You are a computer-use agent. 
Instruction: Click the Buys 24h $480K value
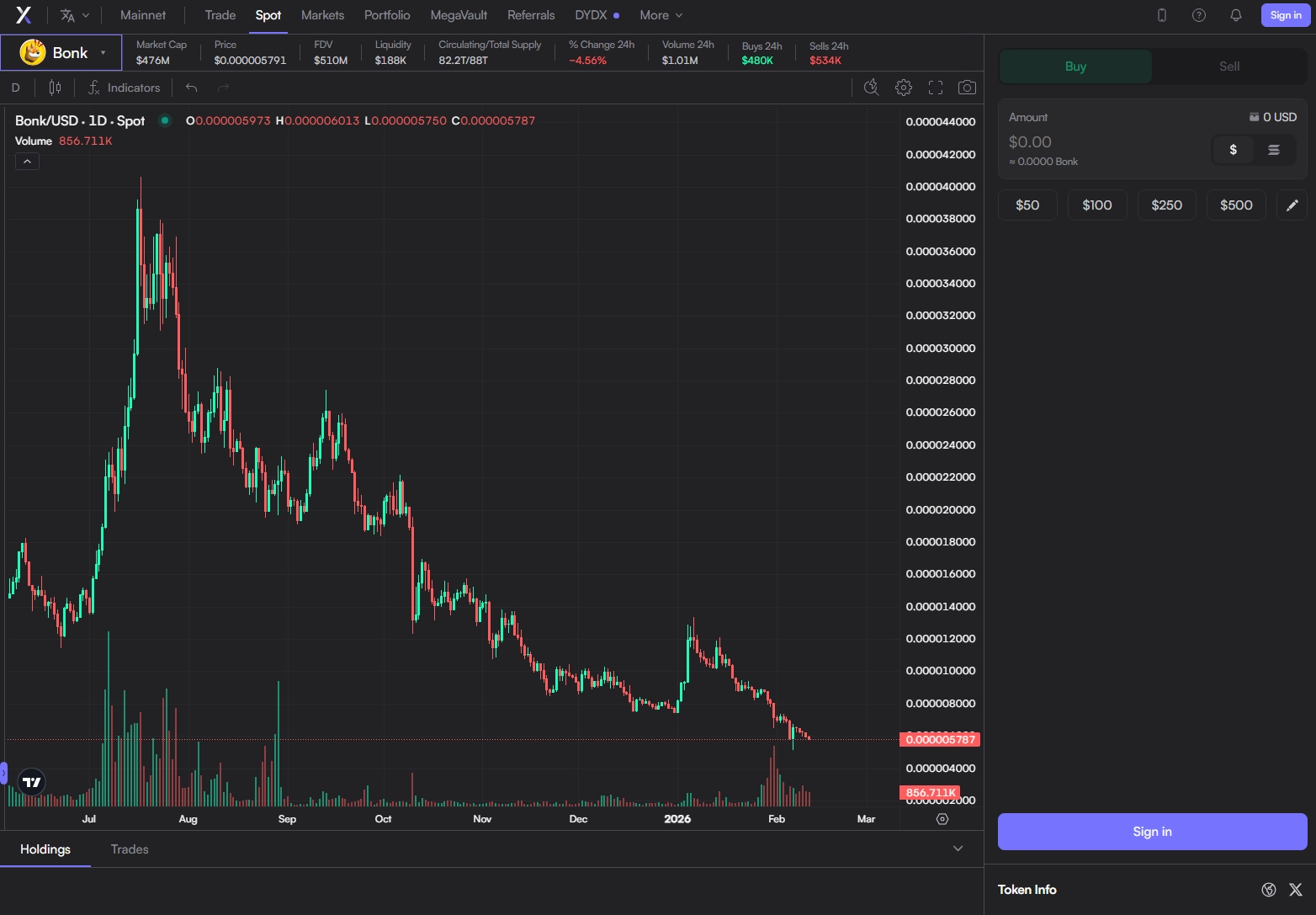(x=757, y=61)
